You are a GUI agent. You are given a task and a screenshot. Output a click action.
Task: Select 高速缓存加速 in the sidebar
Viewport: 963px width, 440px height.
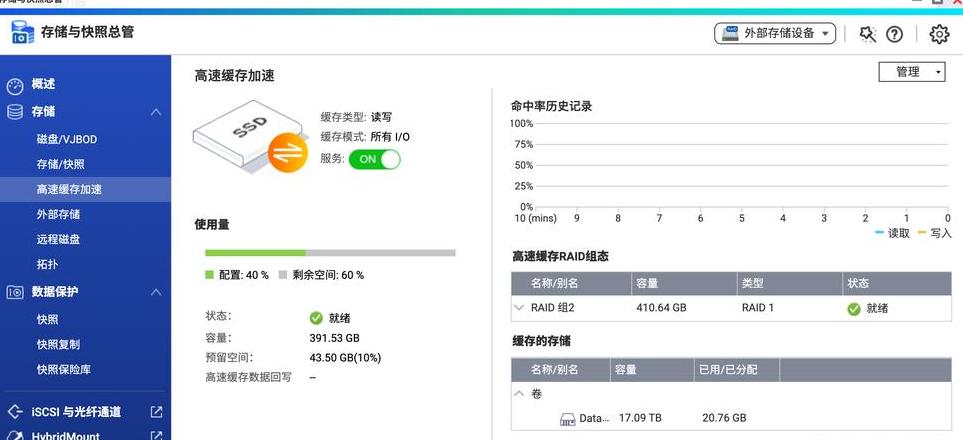[85, 189]
